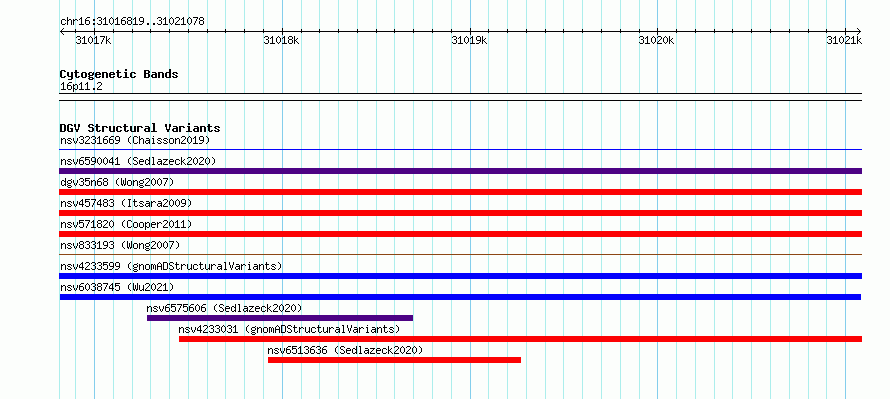
Task: Select the red bar for nsv457483
Action: pos(461,213)
